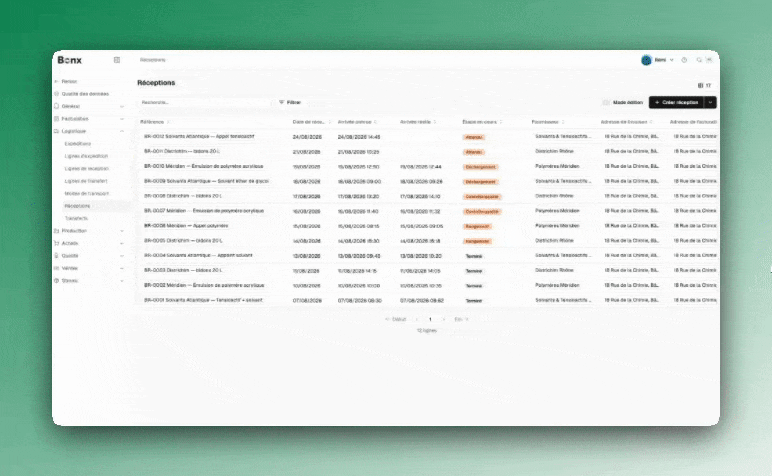Open Lignes de réception in the sidebar
The height and width of the screenshot is (476, 772).
pos(87,168)
